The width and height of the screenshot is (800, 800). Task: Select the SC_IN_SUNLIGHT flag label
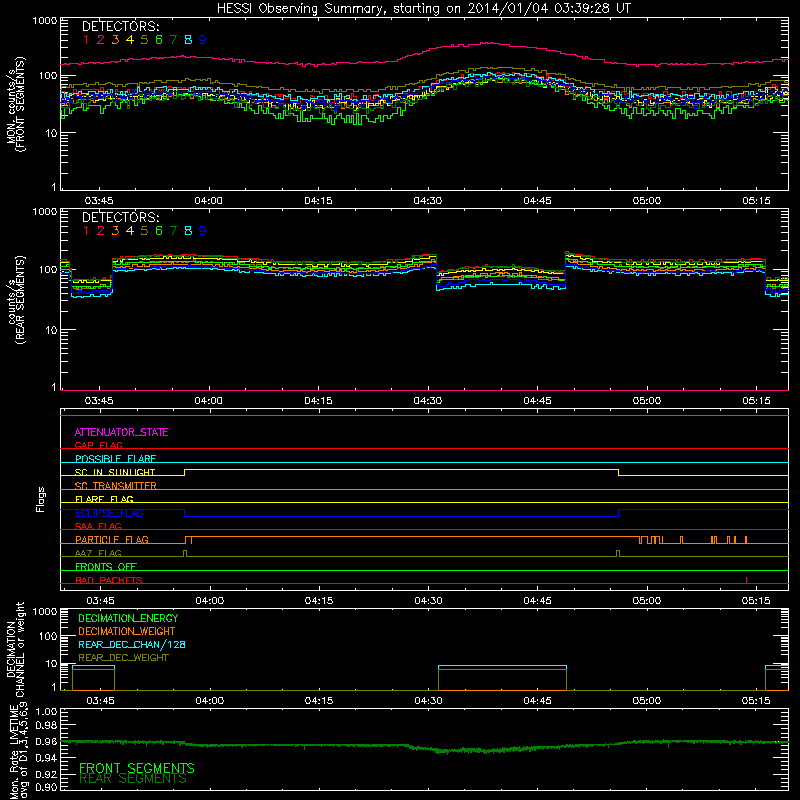[x=115, y=472]
